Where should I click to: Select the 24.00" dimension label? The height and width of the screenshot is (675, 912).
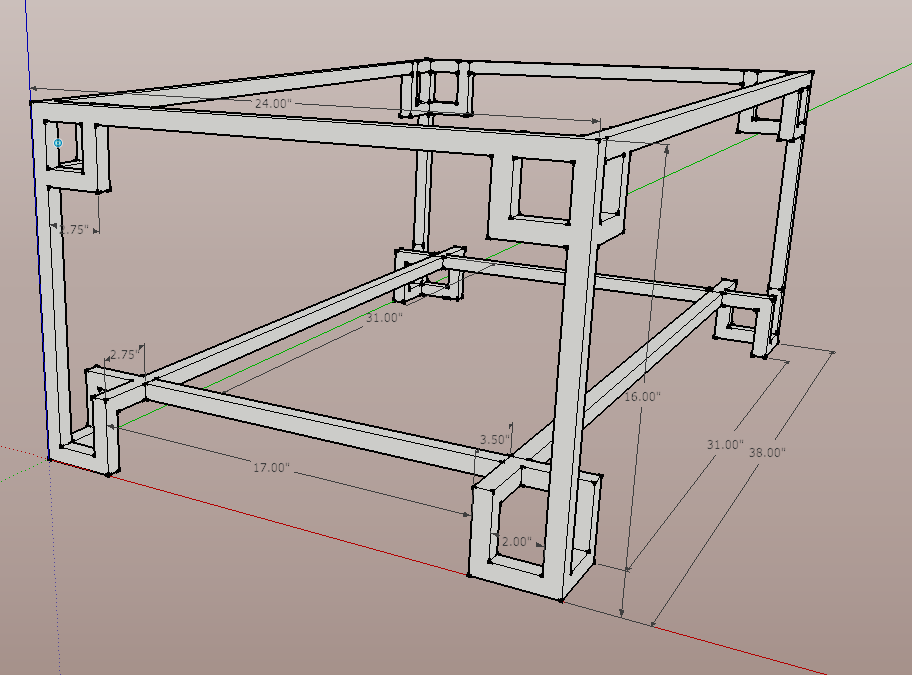tap(273, 103)
